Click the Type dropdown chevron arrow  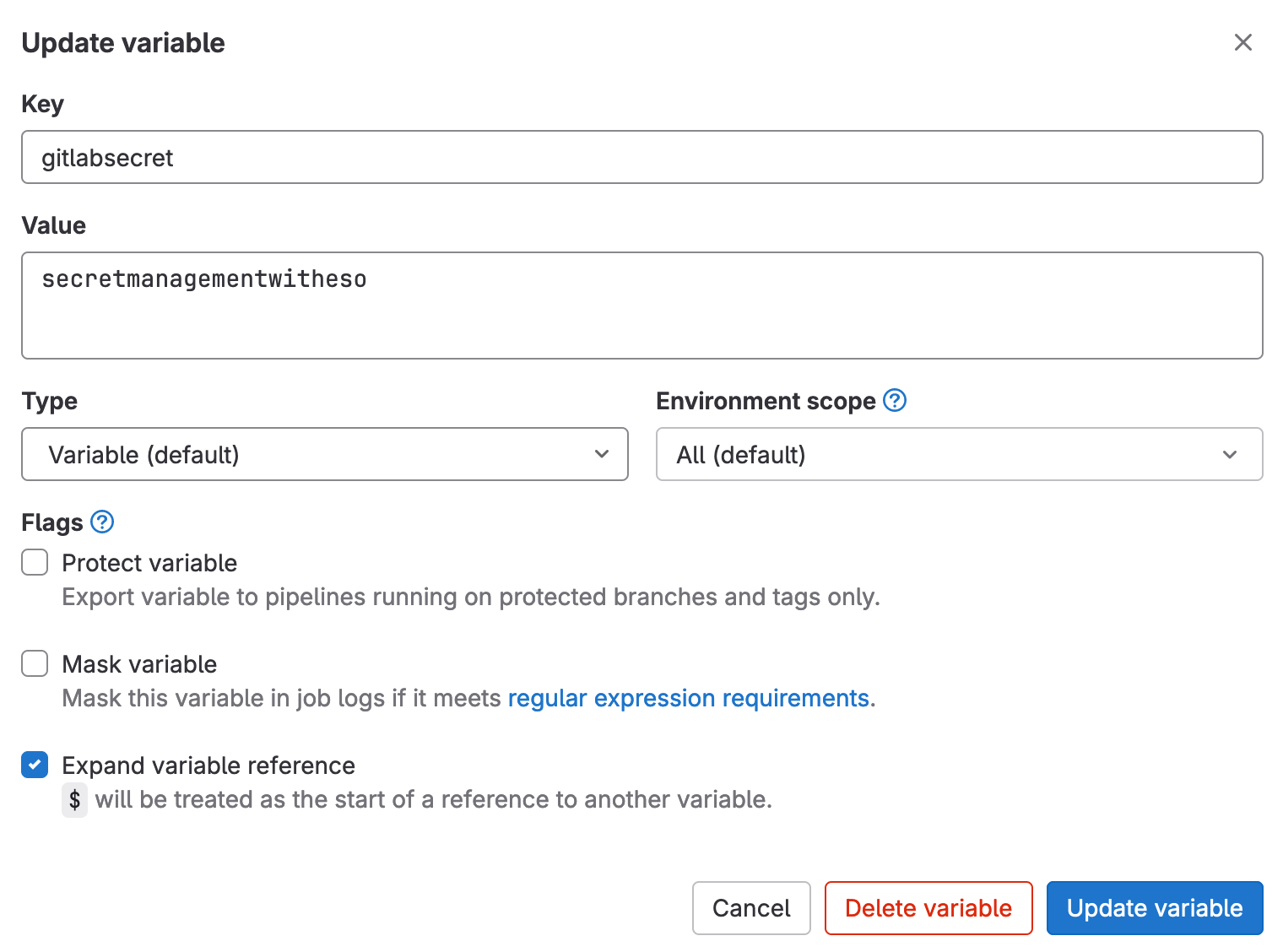(602, 454)
